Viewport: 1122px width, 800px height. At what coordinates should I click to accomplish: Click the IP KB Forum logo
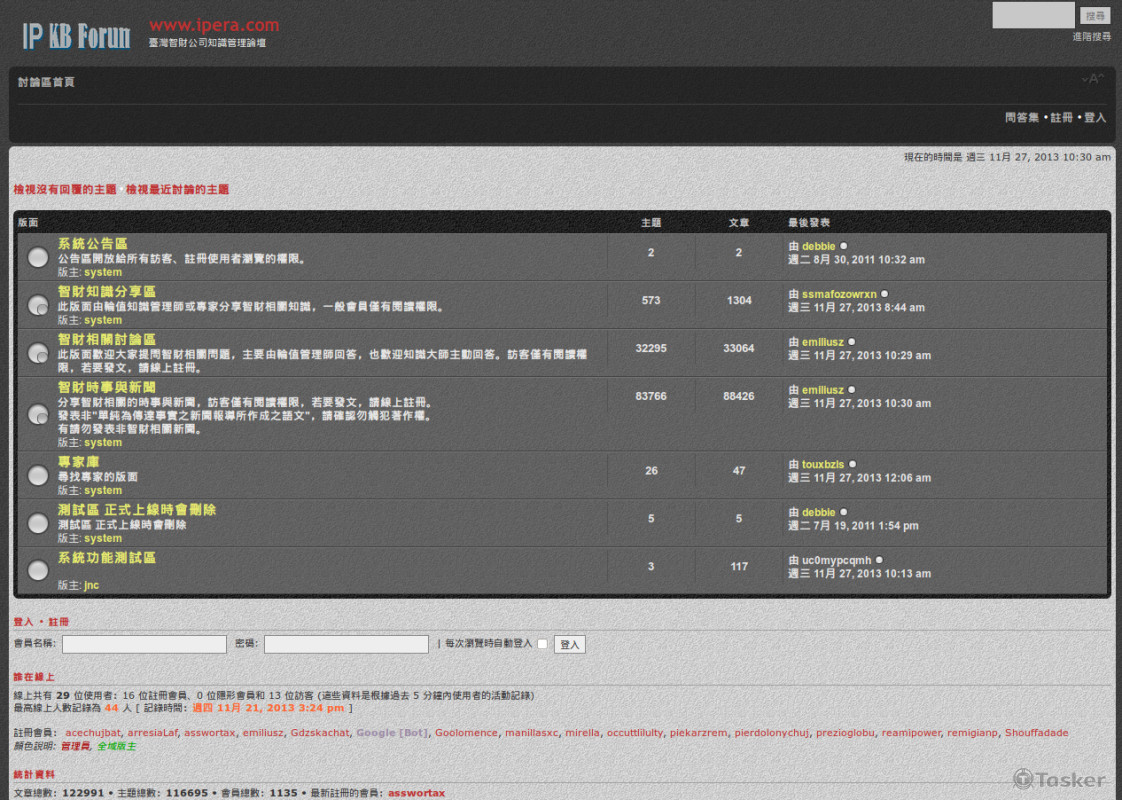pos(76,36)
